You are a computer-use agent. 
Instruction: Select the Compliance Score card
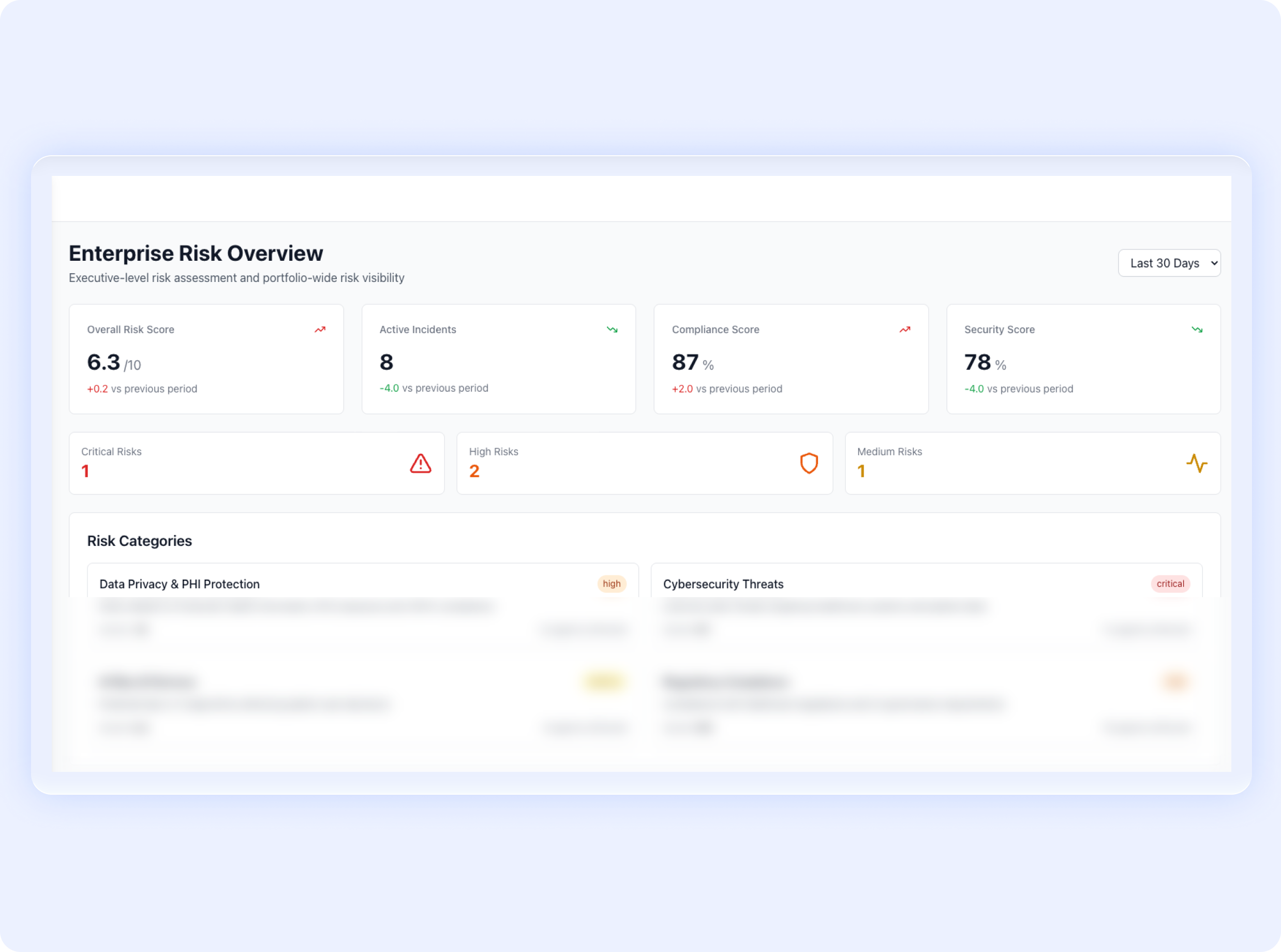click(791, 359)
